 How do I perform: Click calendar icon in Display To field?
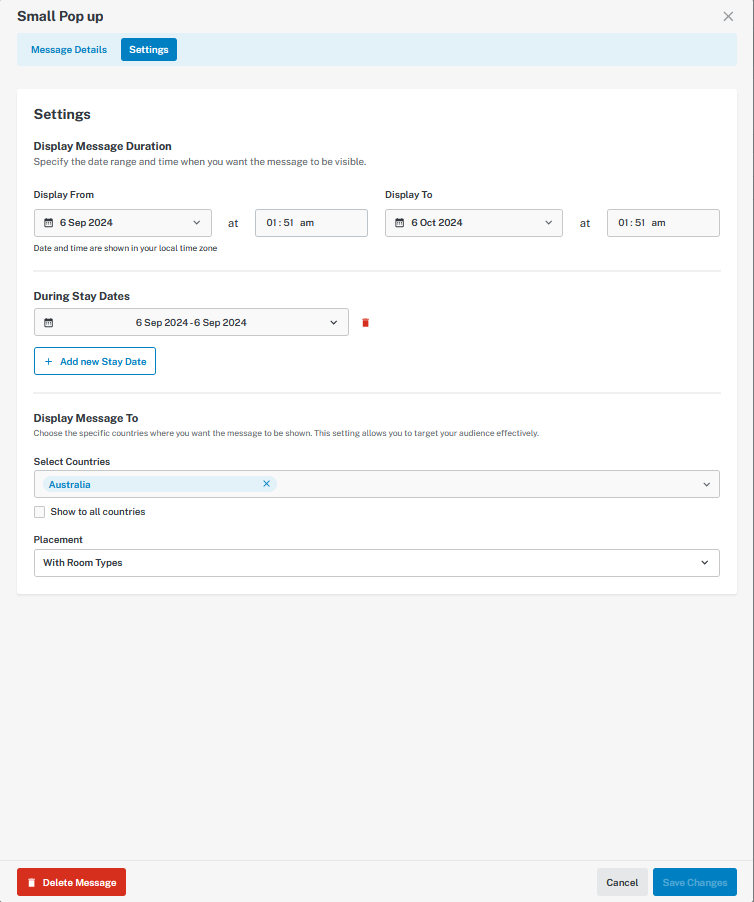(x=400, y=223)
